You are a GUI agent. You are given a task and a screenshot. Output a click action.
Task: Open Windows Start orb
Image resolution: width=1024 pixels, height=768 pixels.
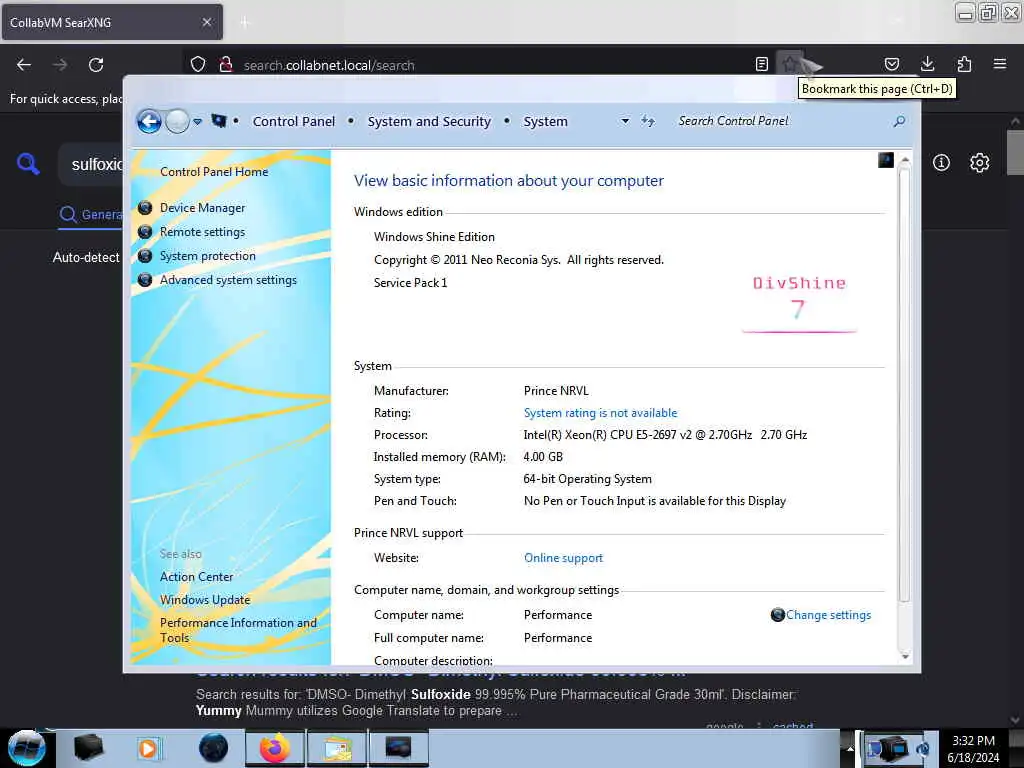27,748
